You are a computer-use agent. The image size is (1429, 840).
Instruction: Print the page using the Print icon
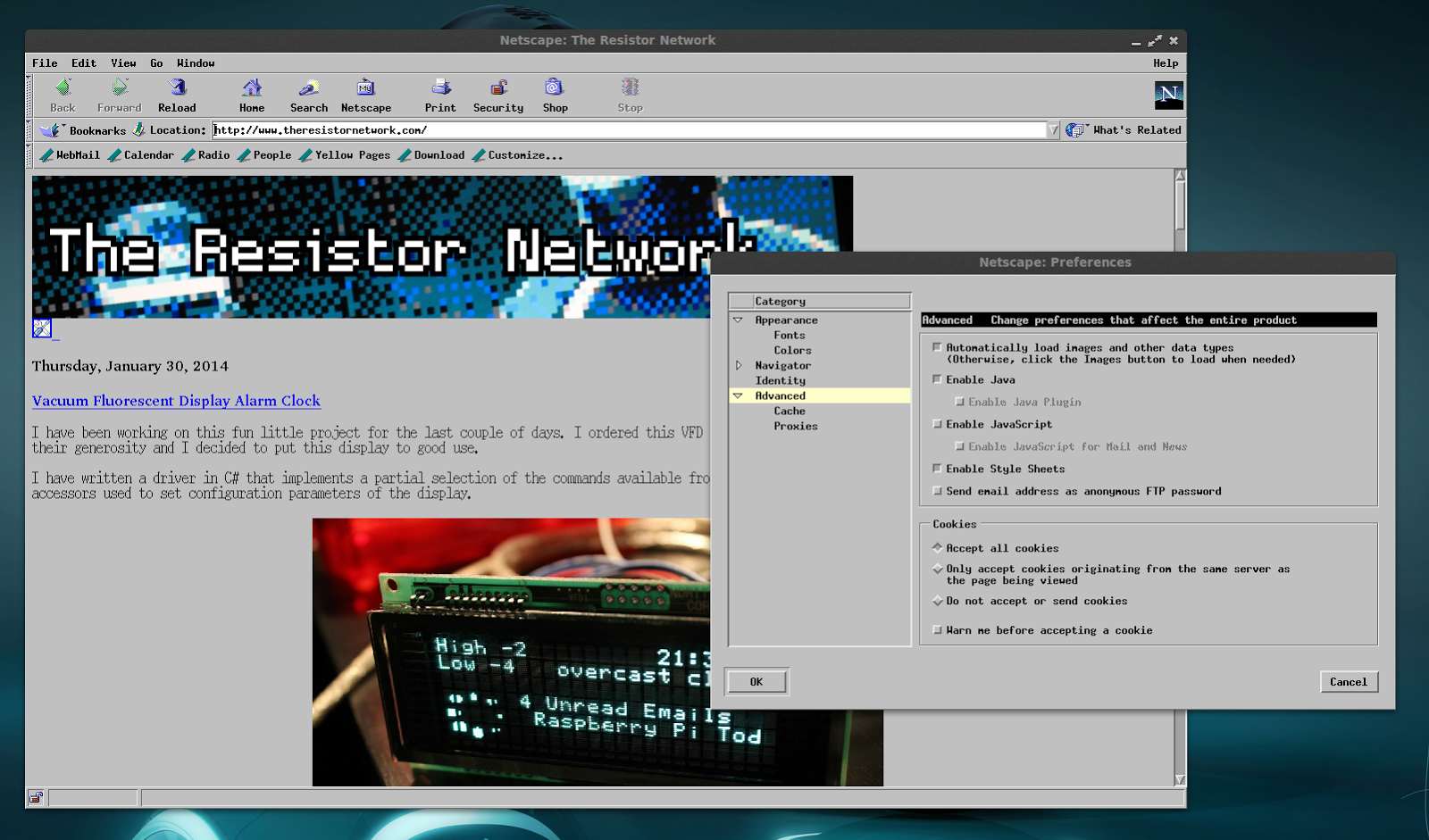(440, 87)
